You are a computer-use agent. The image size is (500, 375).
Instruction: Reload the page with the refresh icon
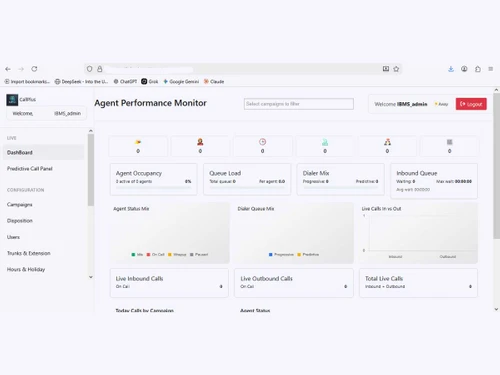tap(34, 69)
